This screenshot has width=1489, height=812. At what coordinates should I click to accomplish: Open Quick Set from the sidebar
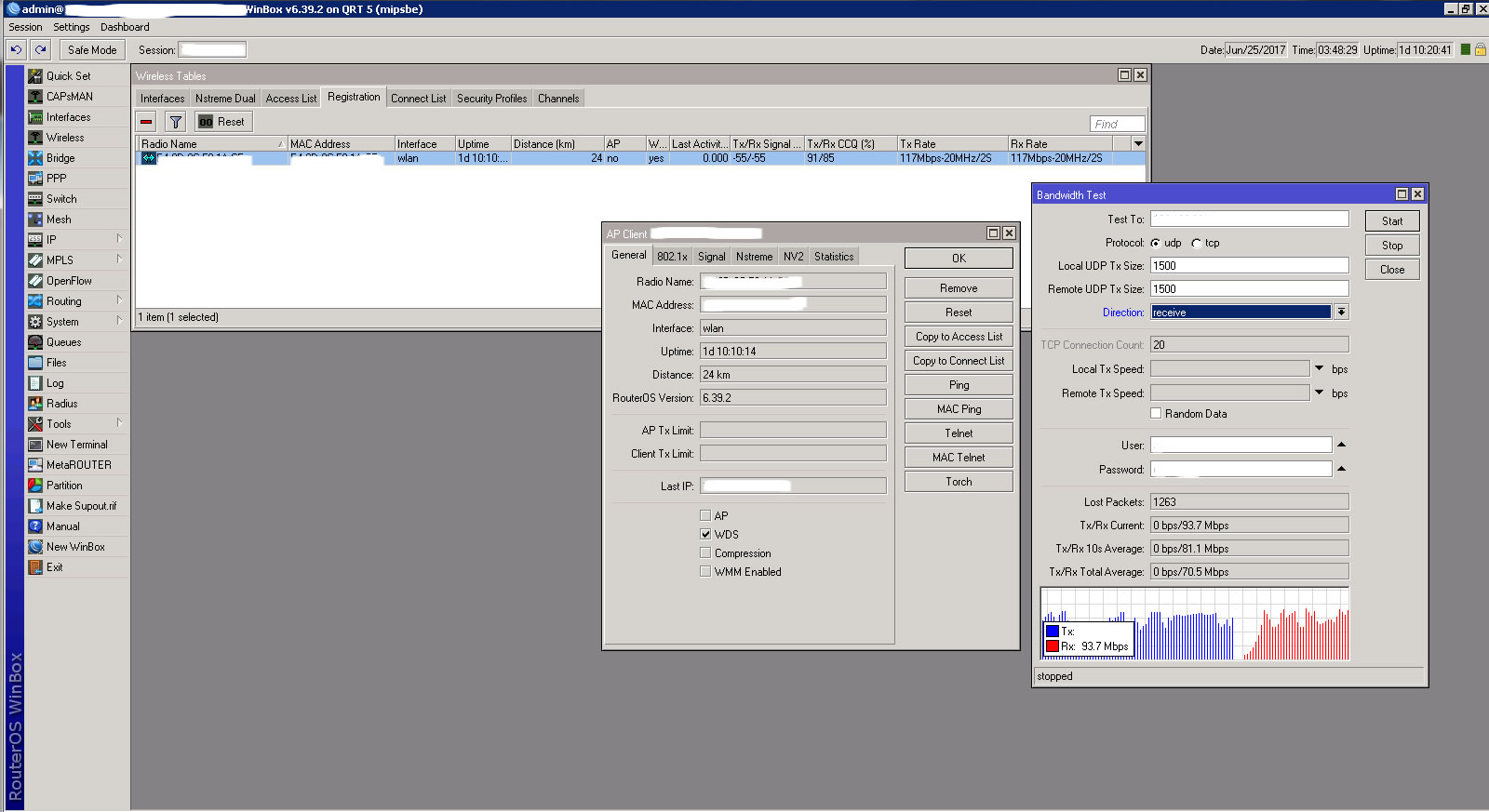click(68, 76)
